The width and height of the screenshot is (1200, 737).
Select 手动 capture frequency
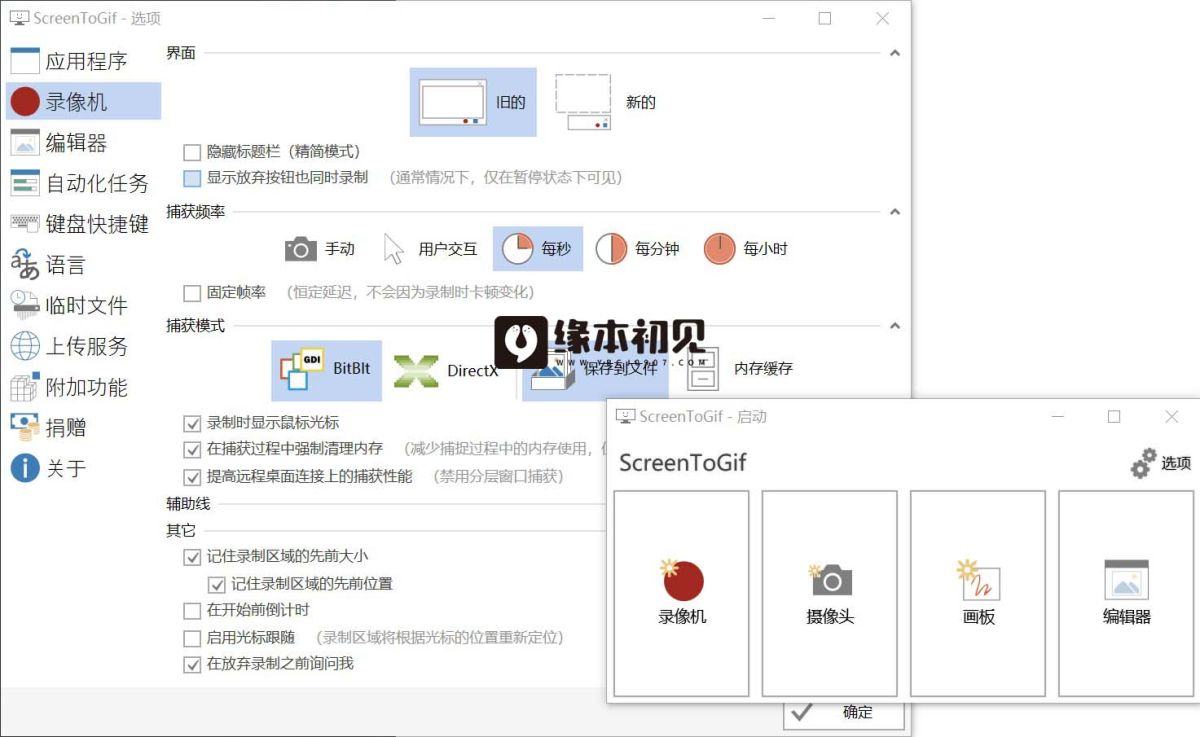coord(320,249)
